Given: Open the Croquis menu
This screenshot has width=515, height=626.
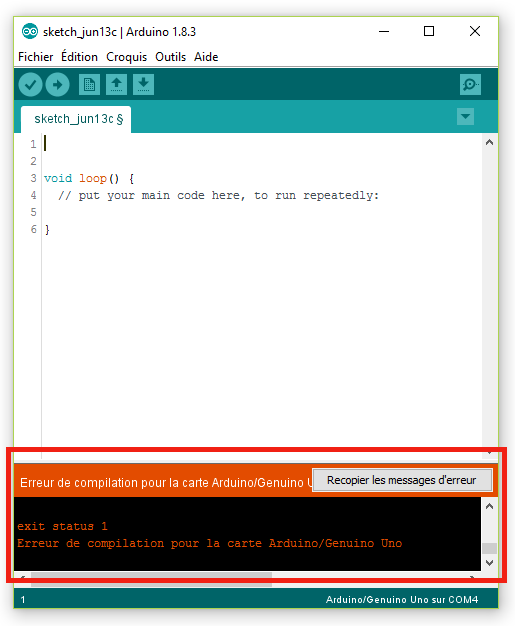Looking at the screenshot, I should (126, 57).
